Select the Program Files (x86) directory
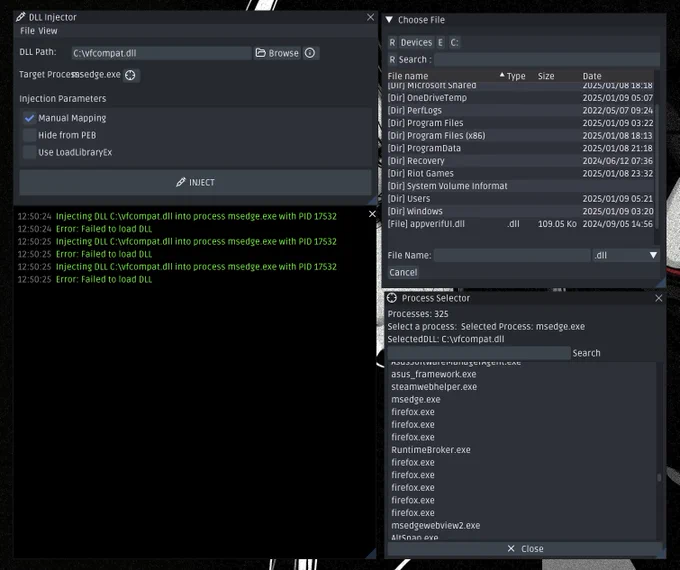680x570 pixels. [x=520, y=135]
